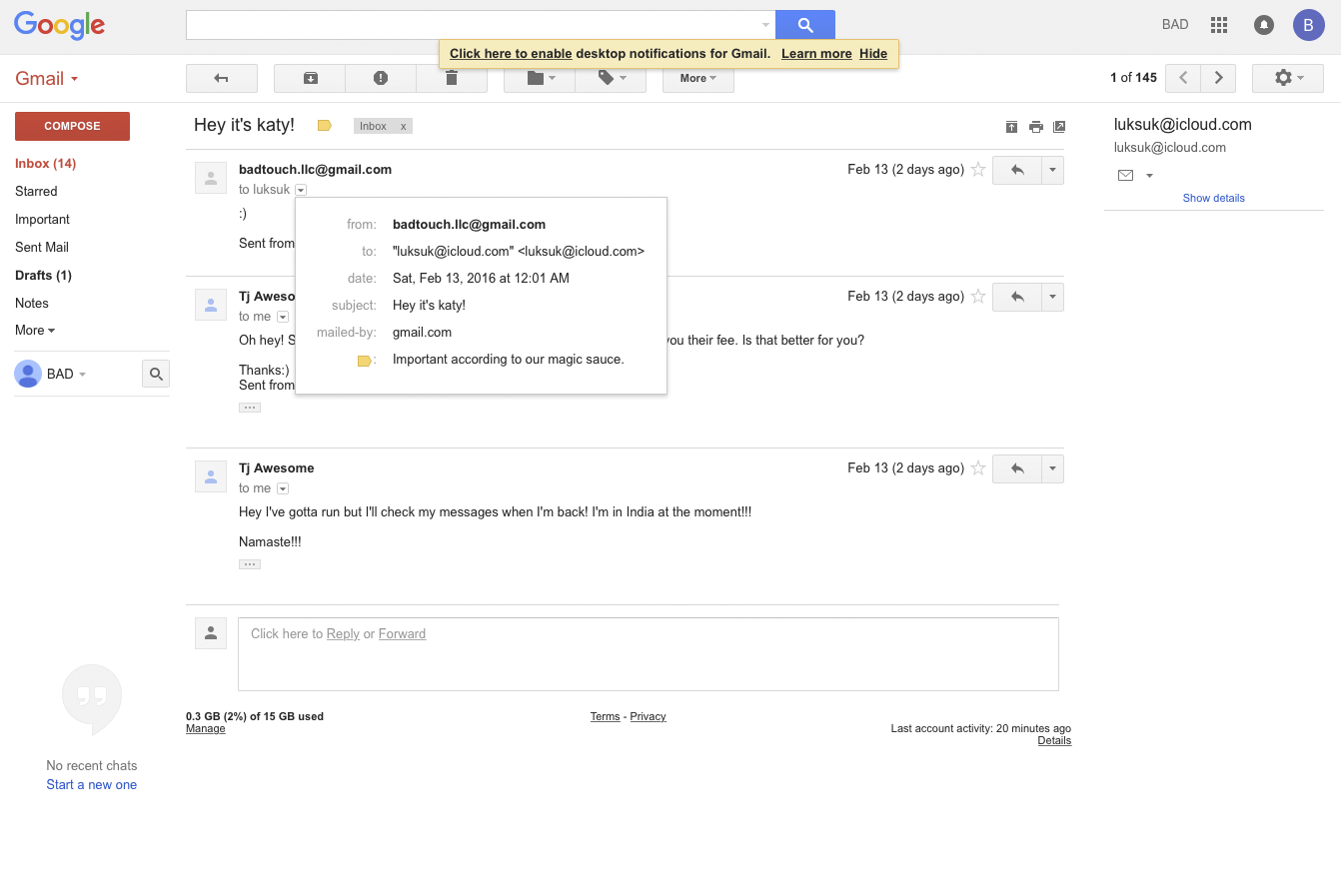Remove the Inbox label with x
Screen dimensions: 1341x896
[404, 127]
